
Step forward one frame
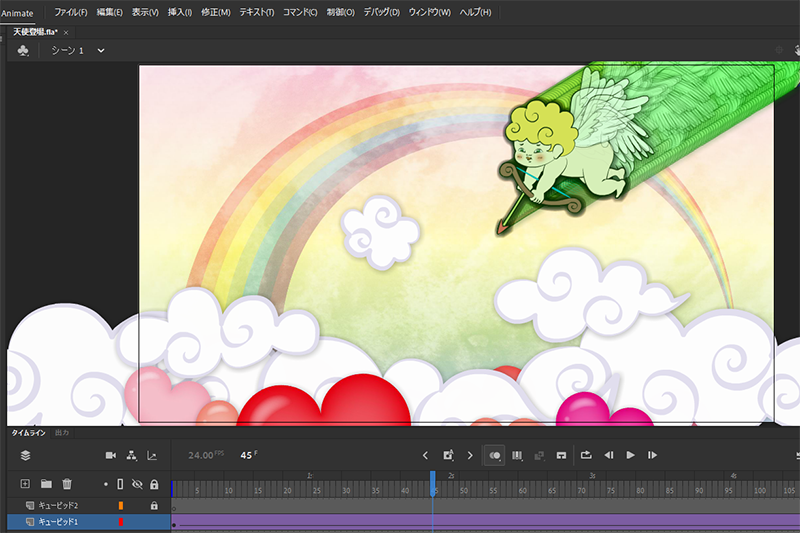(652, 455)
